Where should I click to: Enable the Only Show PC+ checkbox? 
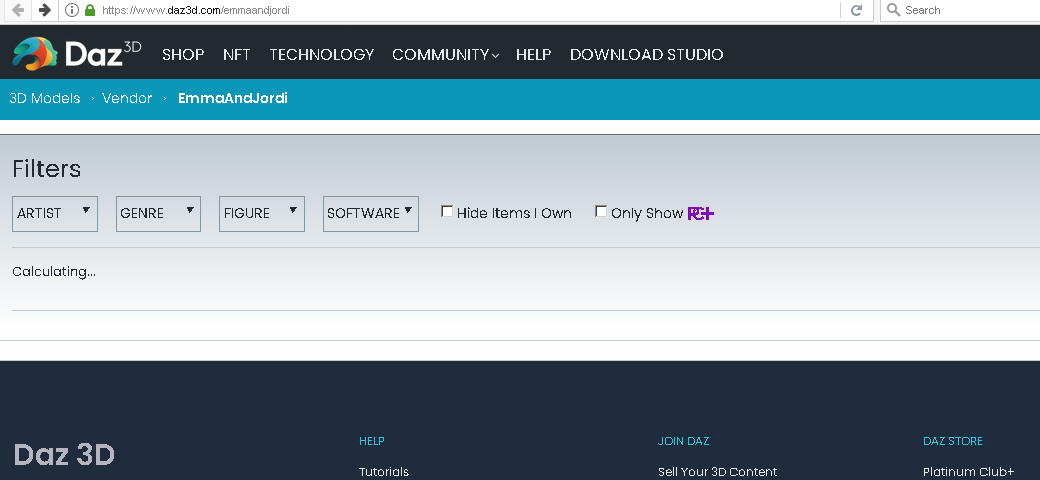tap(601, 211)
